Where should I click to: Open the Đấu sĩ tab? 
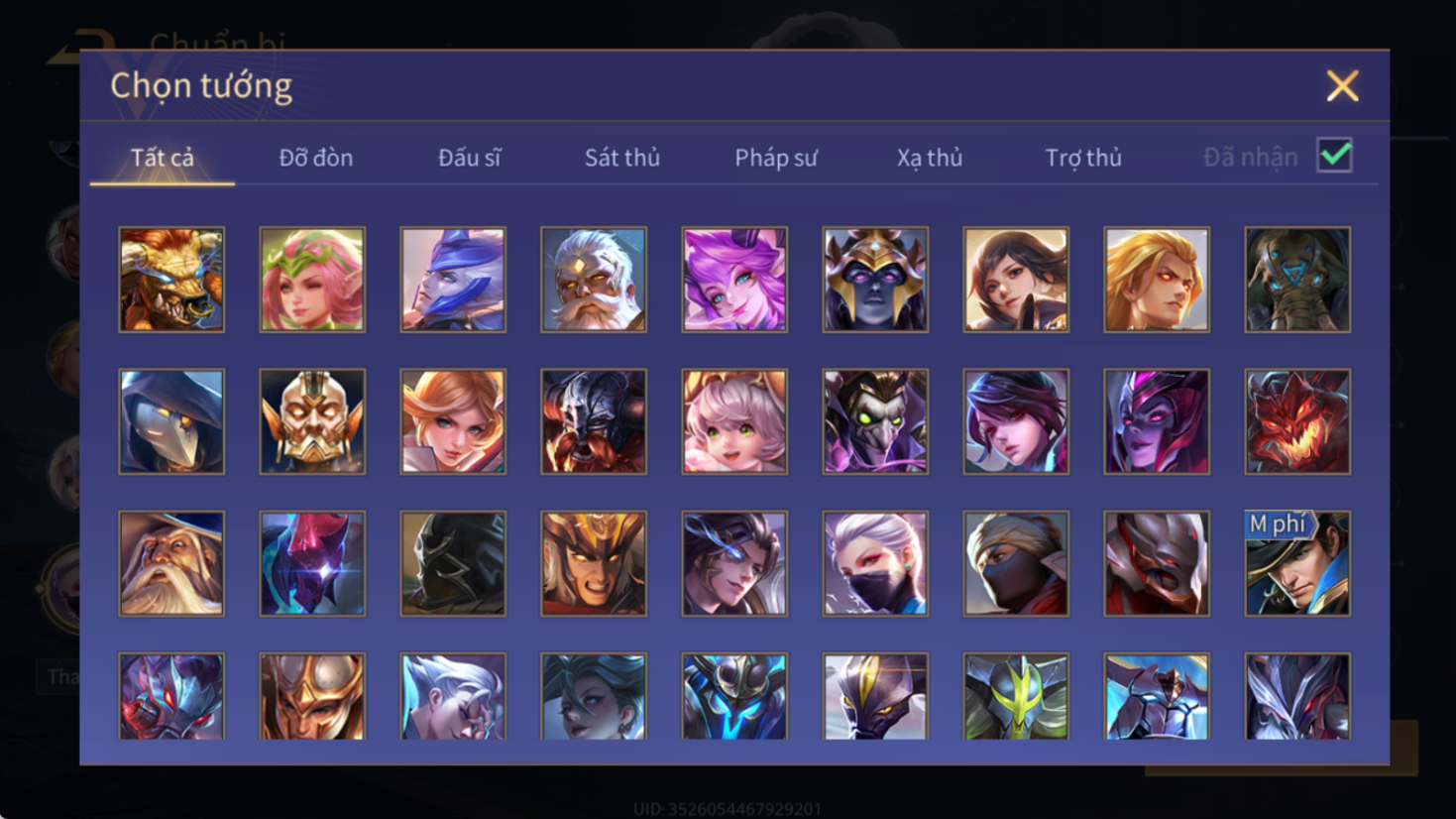tap(470, 158)
